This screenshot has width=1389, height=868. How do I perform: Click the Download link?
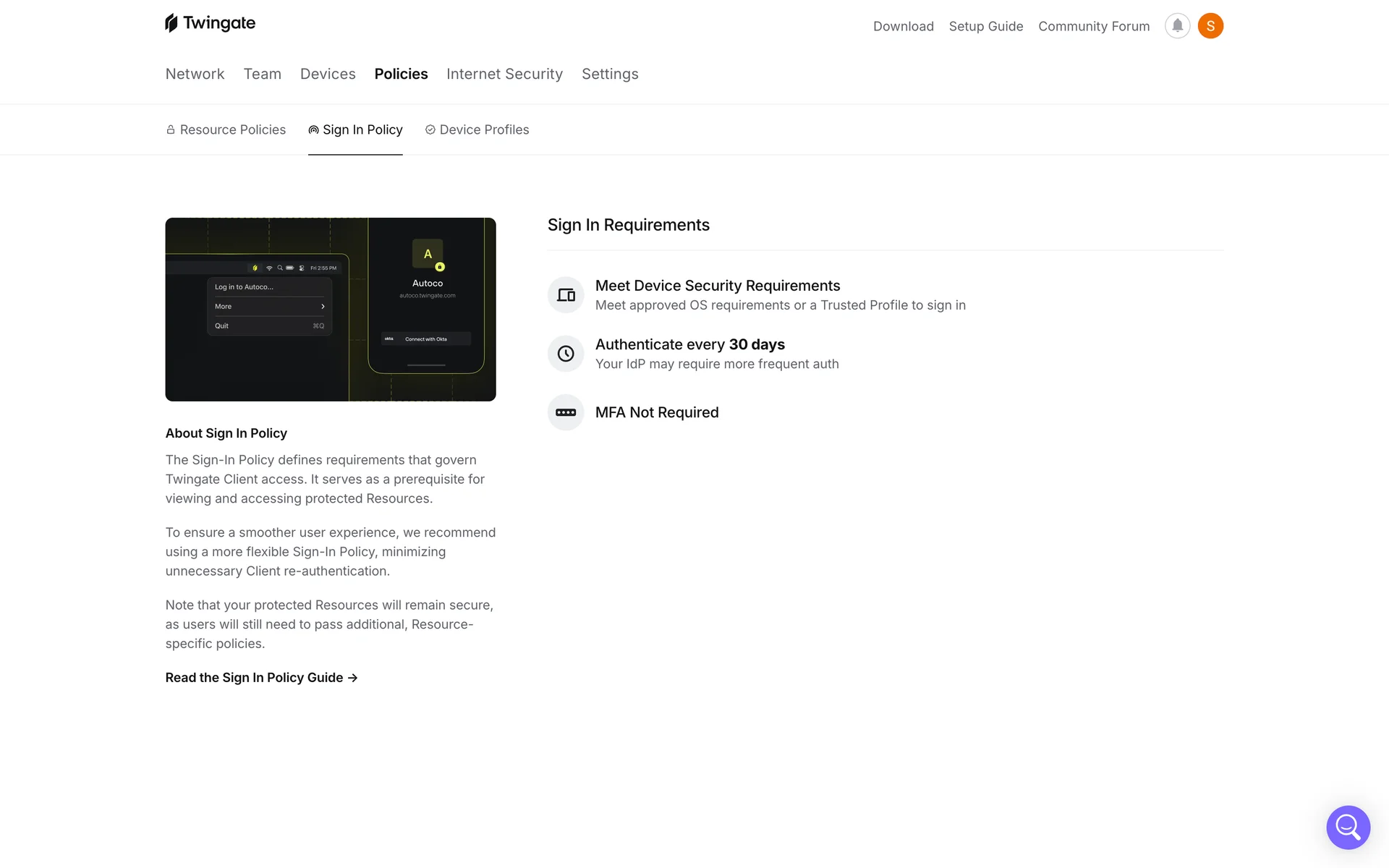pyautogui.click(x=903, y=26)
